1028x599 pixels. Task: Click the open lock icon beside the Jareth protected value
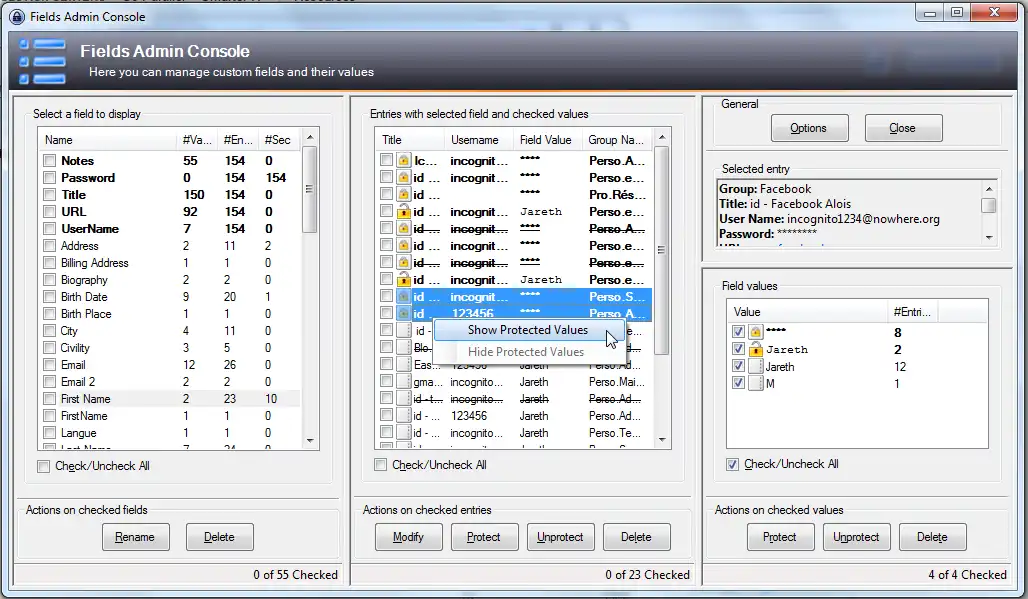(755, 349)
